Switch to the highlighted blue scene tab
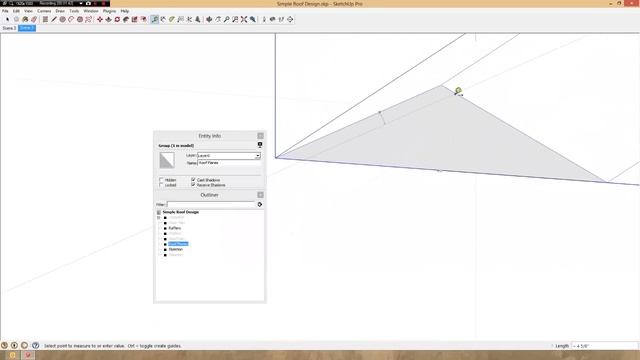Image resolution: width=640 pixels, height=360 pixels. pyautogui.click(x=27, y=28)
